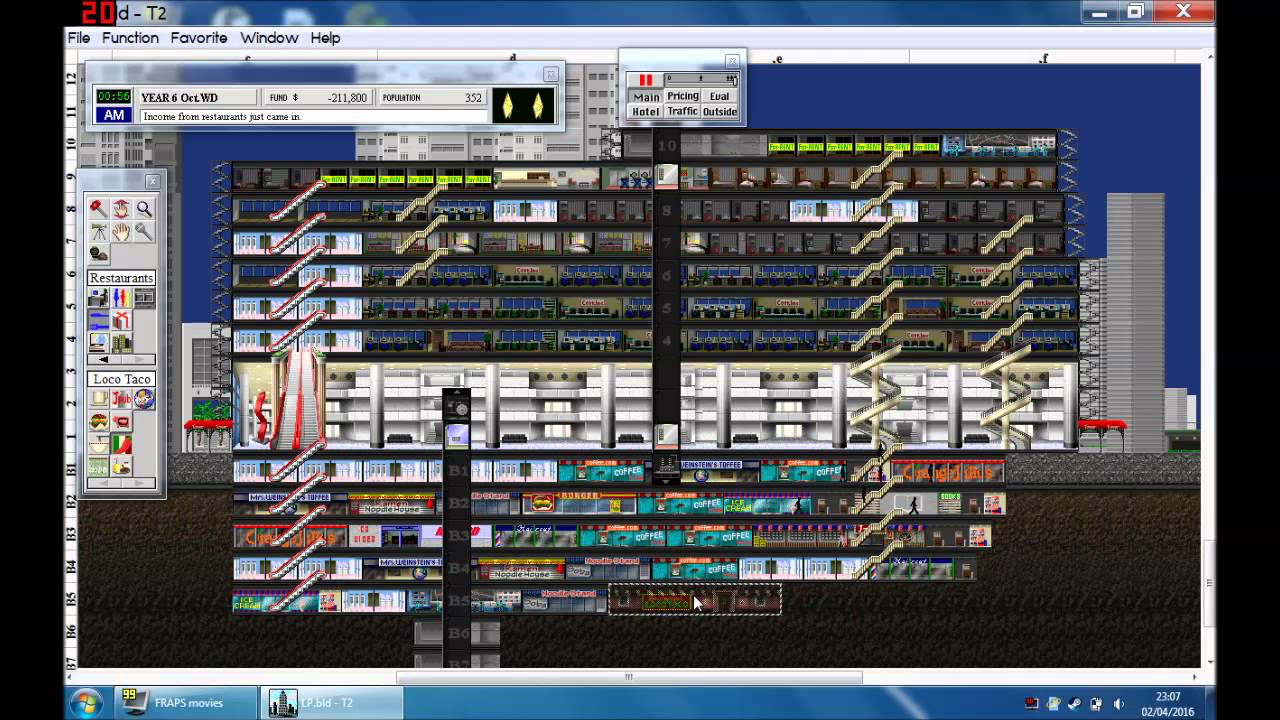Viewport: 1280px width, 720px height.
Task: Select the bulldozer tool in palette
Action: pyautogui.click(x=98, y=253)
